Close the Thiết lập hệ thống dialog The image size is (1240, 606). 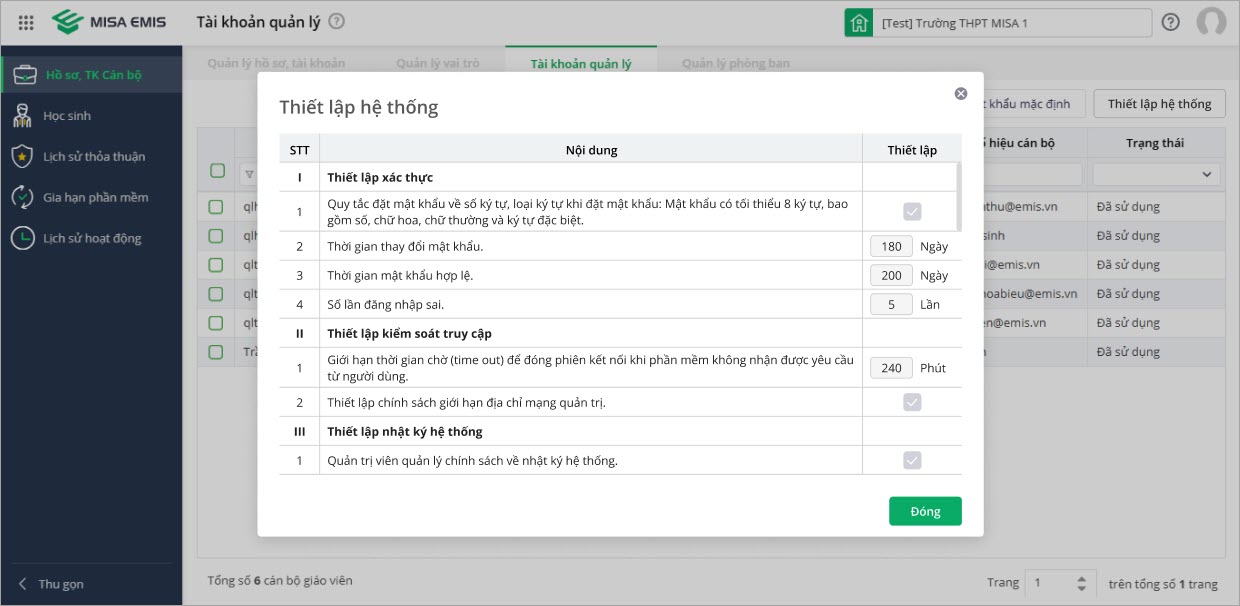click(961, 94)
